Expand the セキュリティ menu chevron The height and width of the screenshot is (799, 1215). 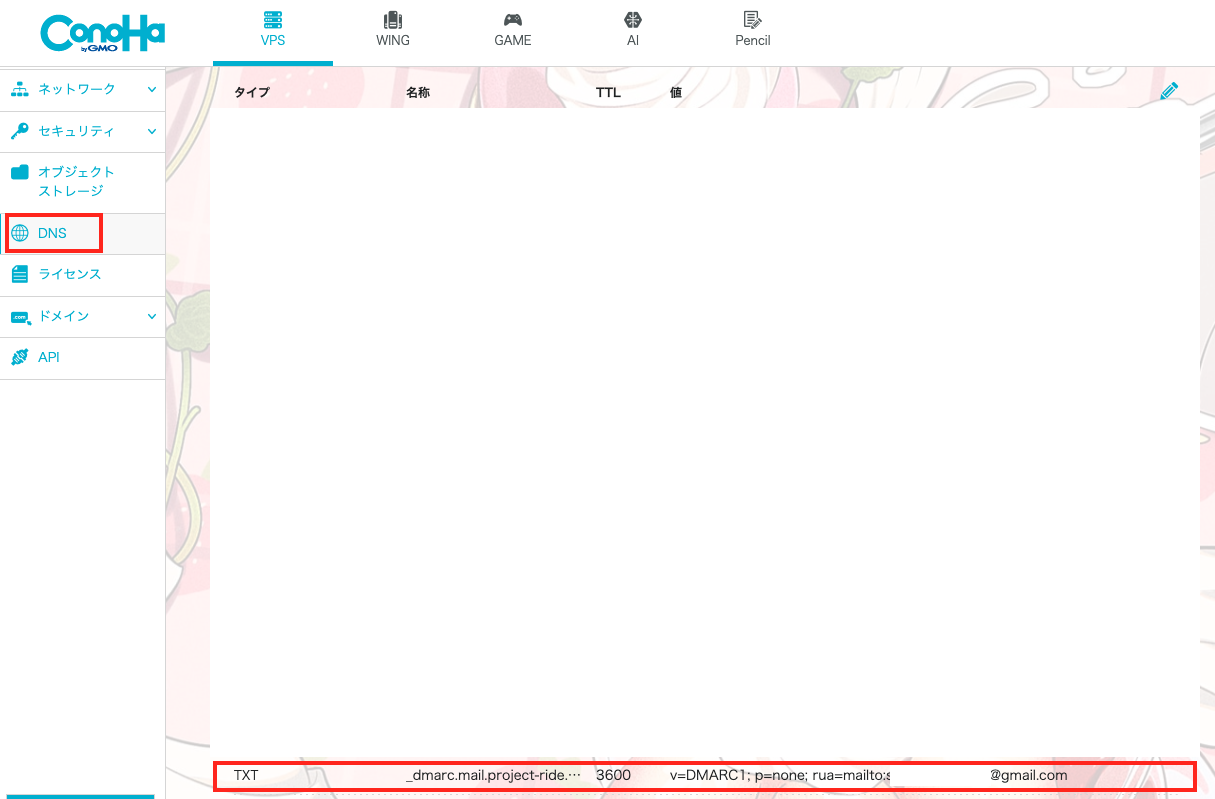pos(152,131)
